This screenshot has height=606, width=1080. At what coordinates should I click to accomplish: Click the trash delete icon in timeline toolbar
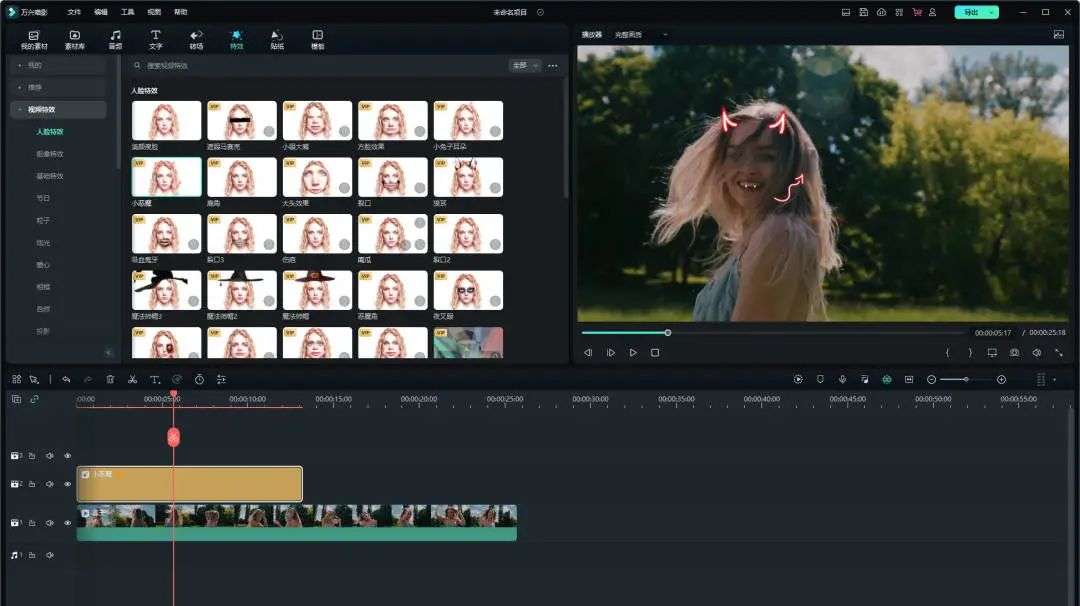[110, 380]
